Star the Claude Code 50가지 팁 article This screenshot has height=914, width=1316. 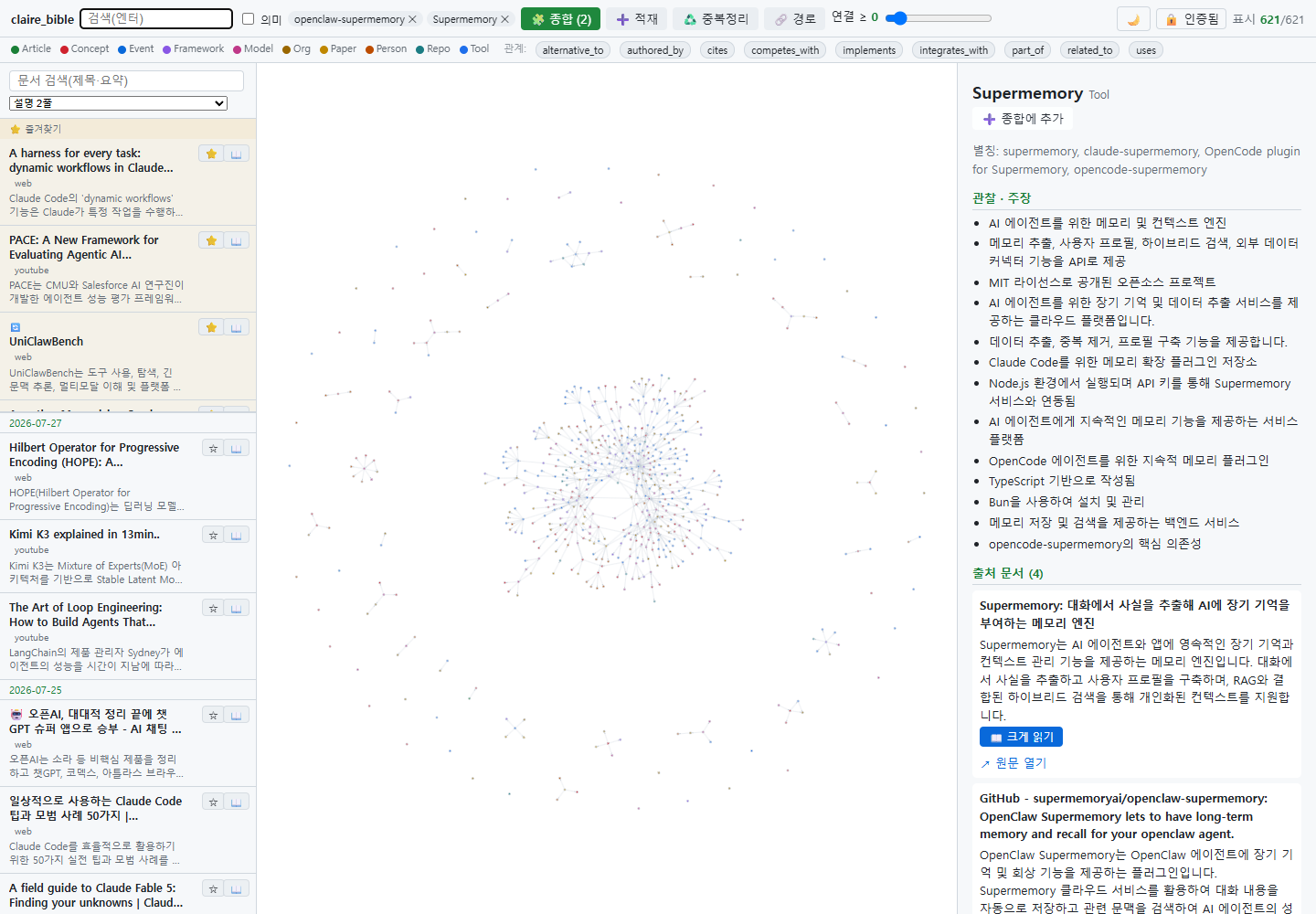tap(213, 802)
